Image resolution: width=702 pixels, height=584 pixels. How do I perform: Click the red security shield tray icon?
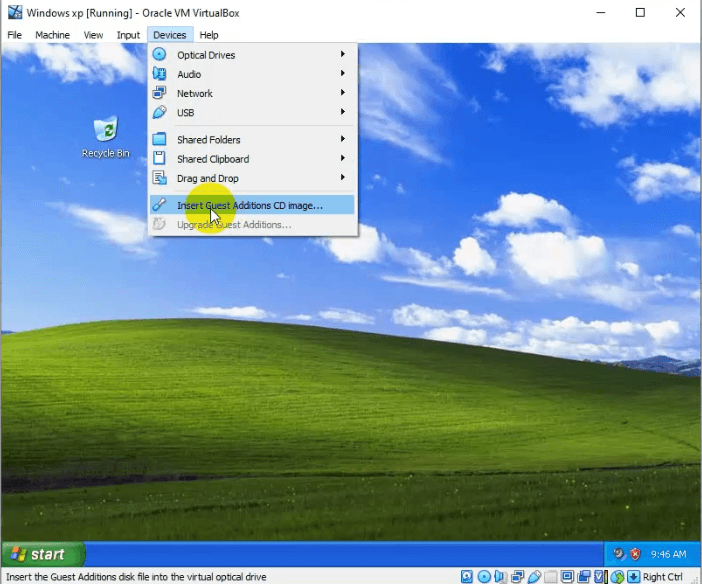coord(635,554)
